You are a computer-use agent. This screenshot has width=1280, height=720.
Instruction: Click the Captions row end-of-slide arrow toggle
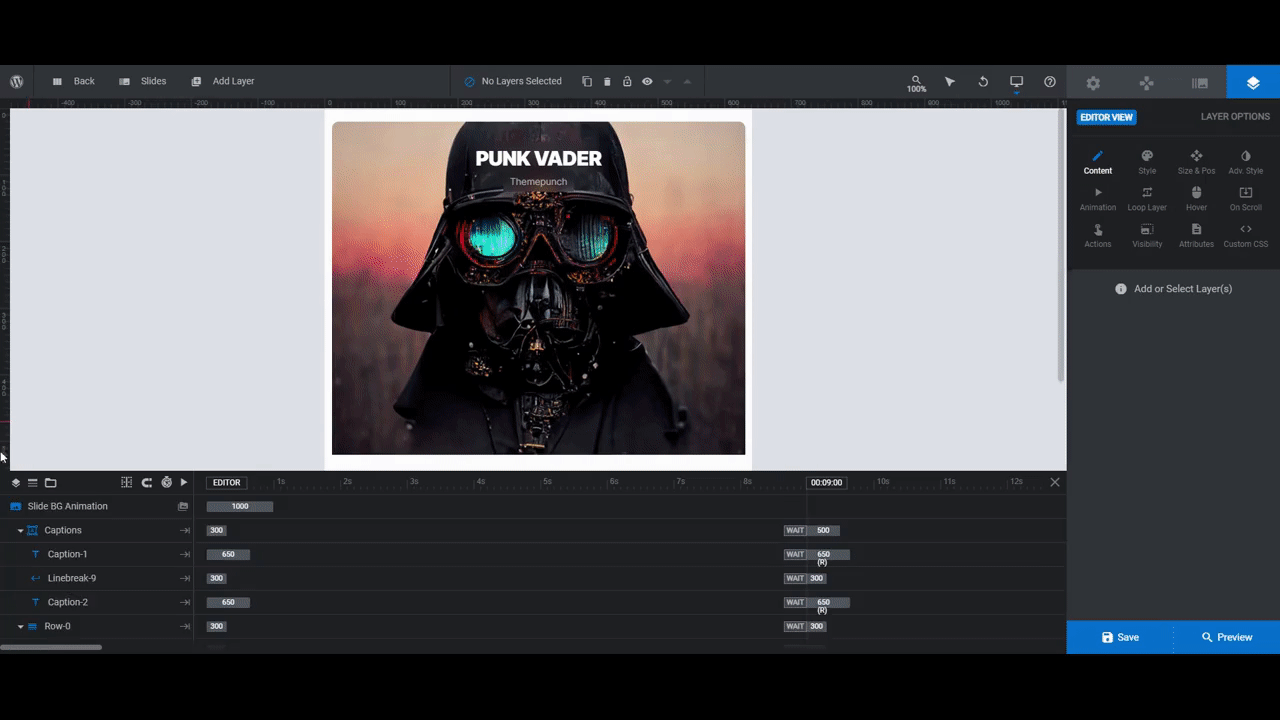pyautogui.click(x=185, y=530)
